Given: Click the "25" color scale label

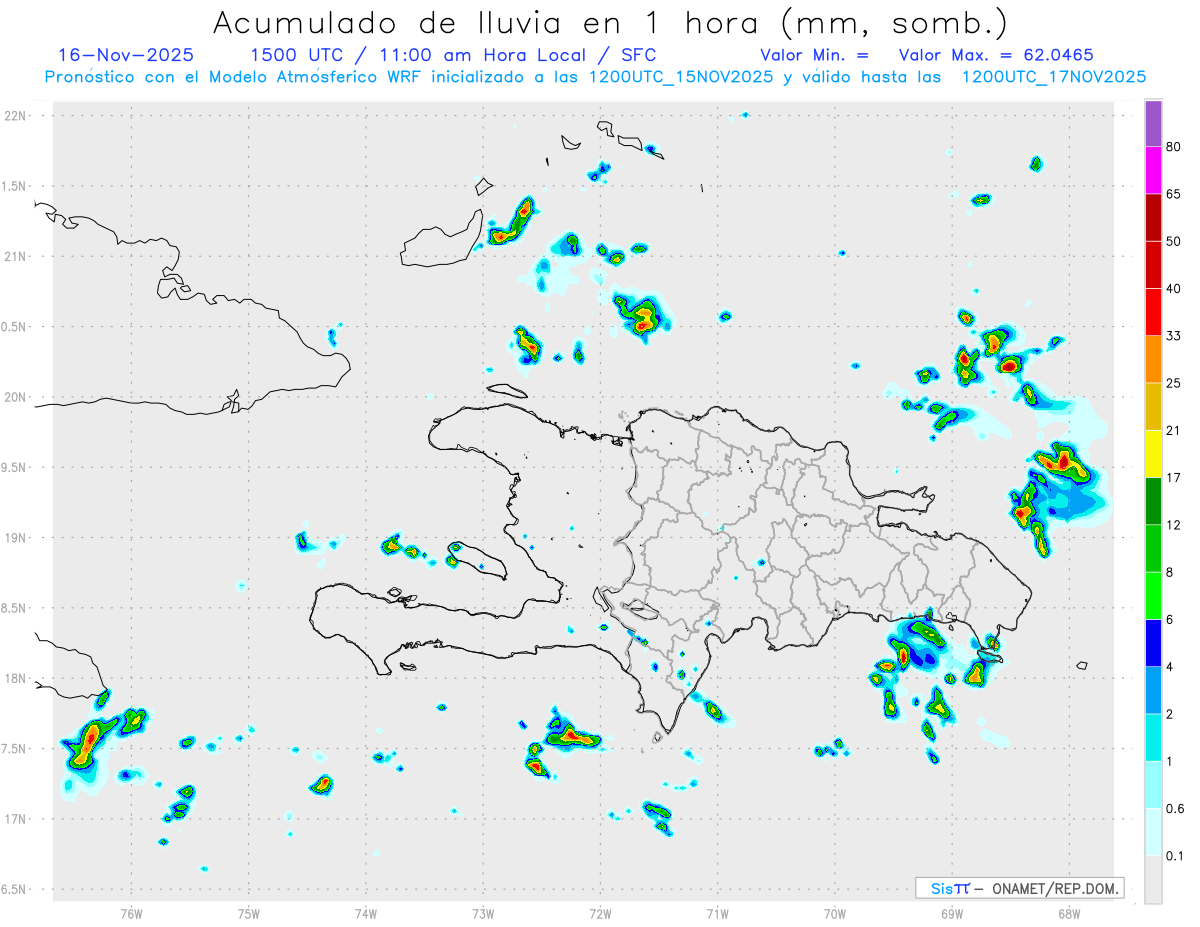Looking at the screenshot, I should (x=1174, y=383).
